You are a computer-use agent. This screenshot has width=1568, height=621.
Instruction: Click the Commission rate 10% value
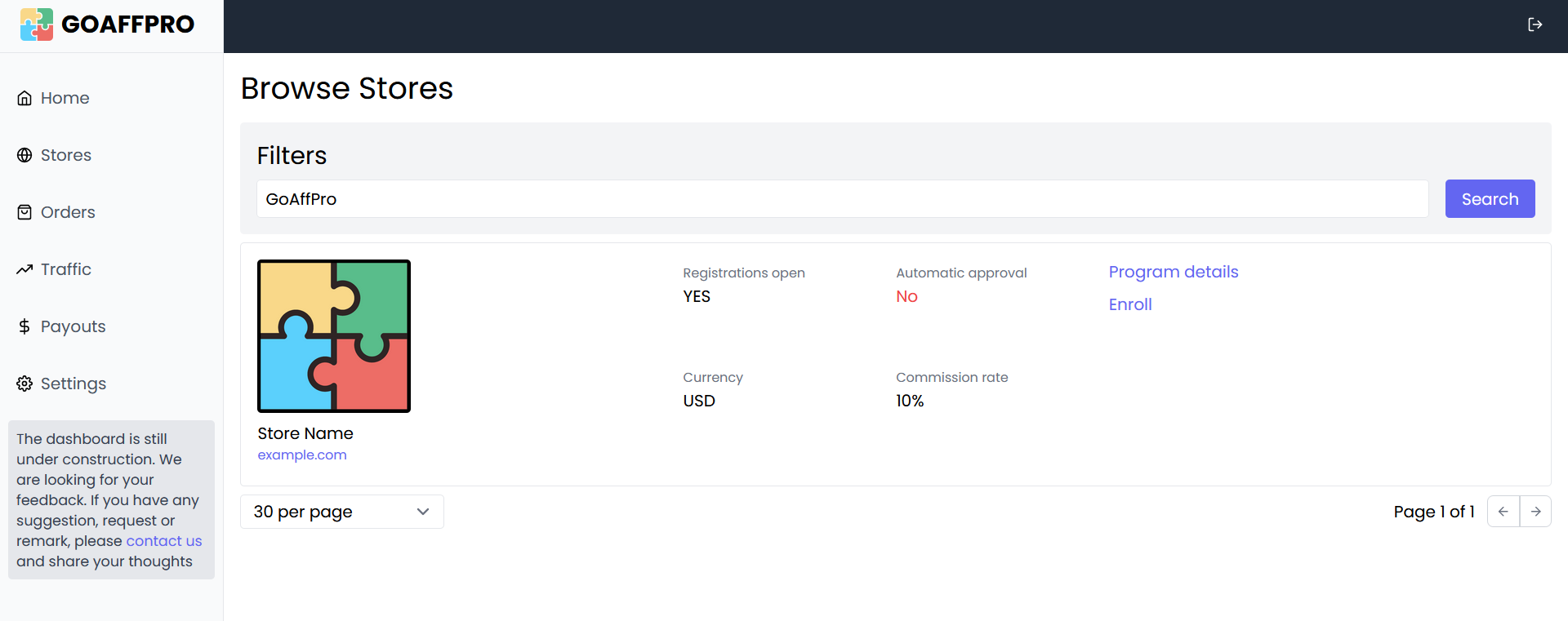tap(910, 401)
